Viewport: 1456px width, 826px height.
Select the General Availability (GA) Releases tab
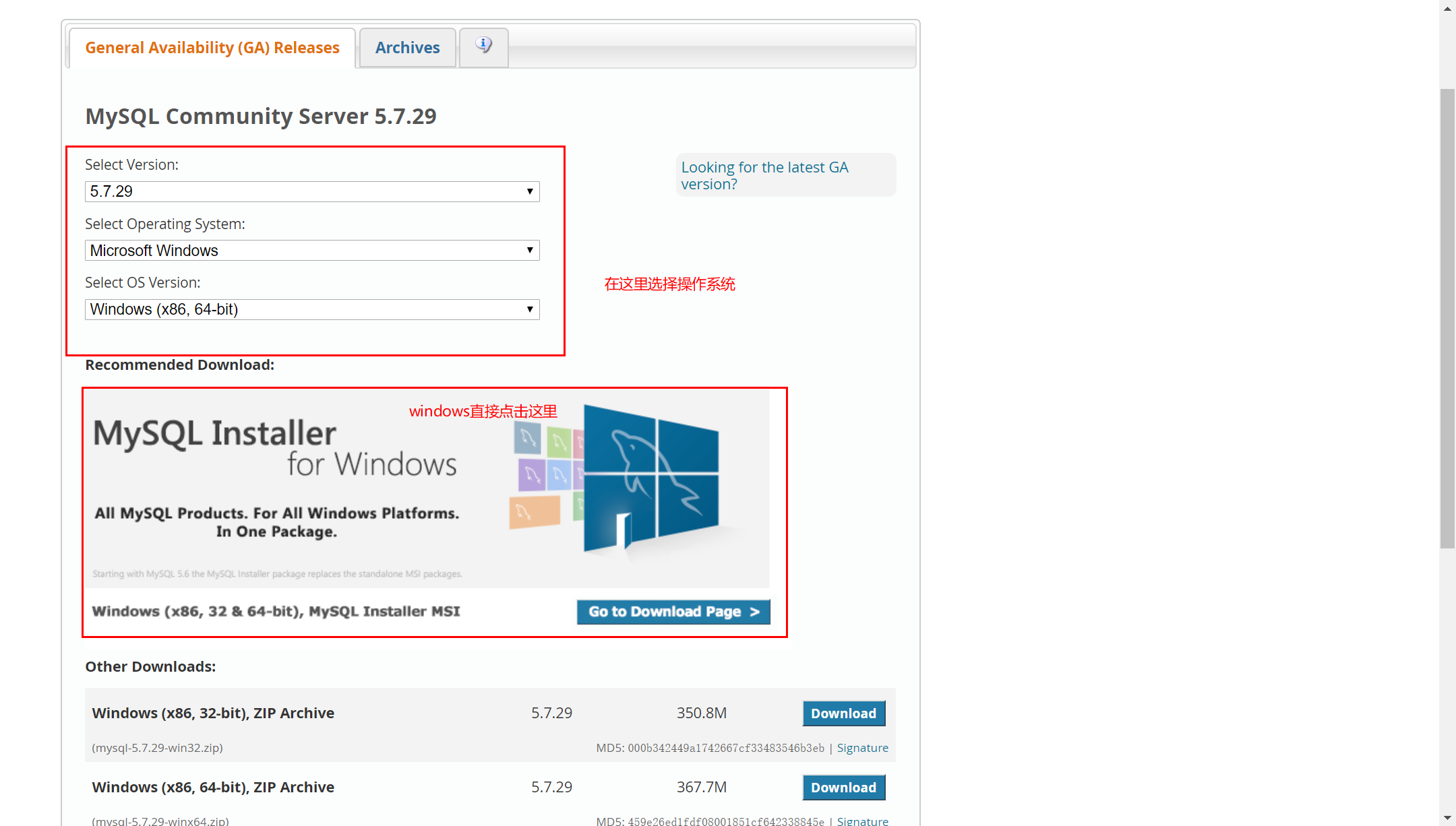[212, 48]
